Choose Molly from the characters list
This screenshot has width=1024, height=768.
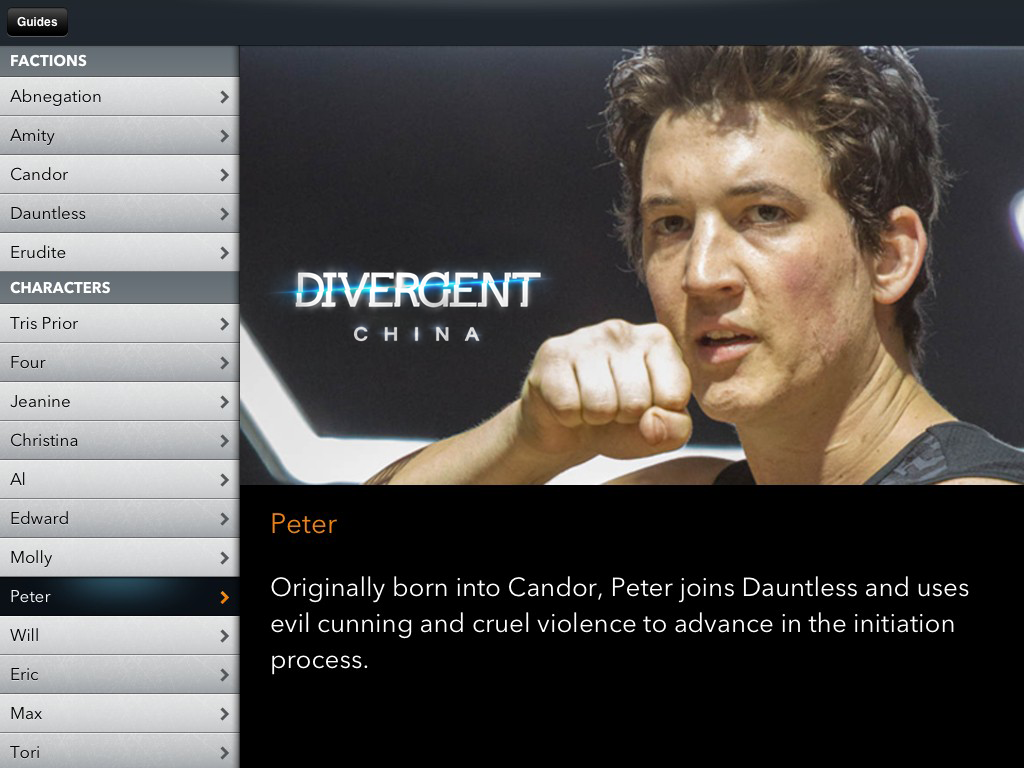click(x=120, y=558)
